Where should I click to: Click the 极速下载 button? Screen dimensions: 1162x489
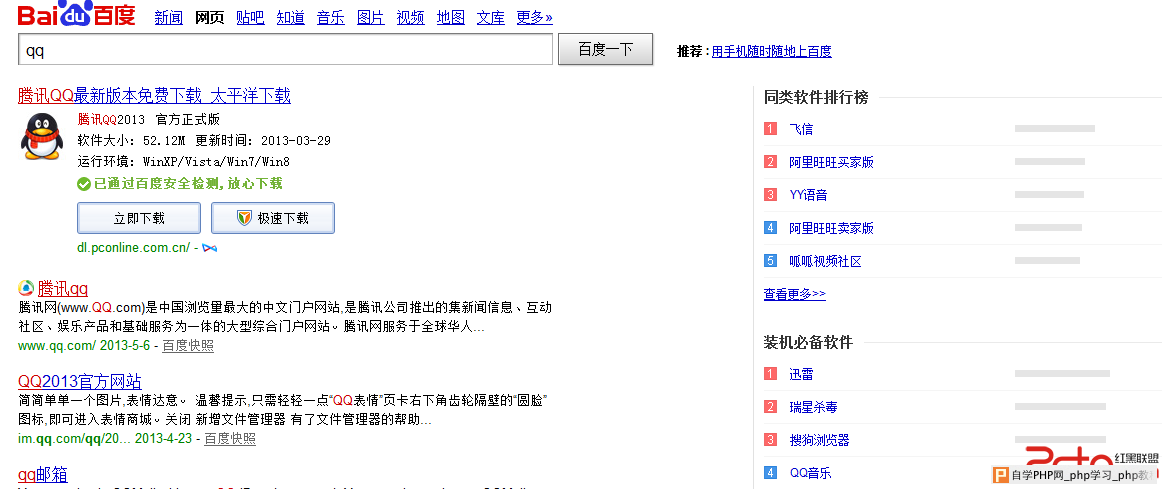pos(273,218)
